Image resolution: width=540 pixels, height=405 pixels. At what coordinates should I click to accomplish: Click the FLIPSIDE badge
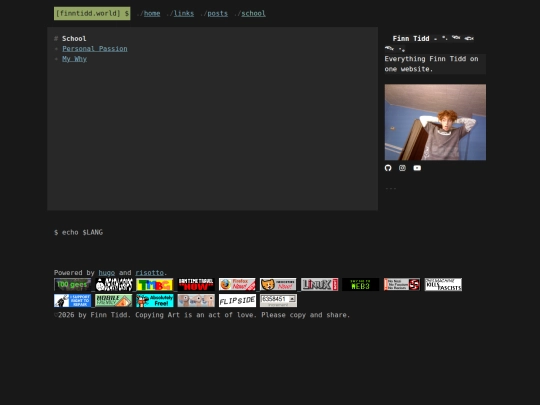pyautogui.click(x=237, y=301)
